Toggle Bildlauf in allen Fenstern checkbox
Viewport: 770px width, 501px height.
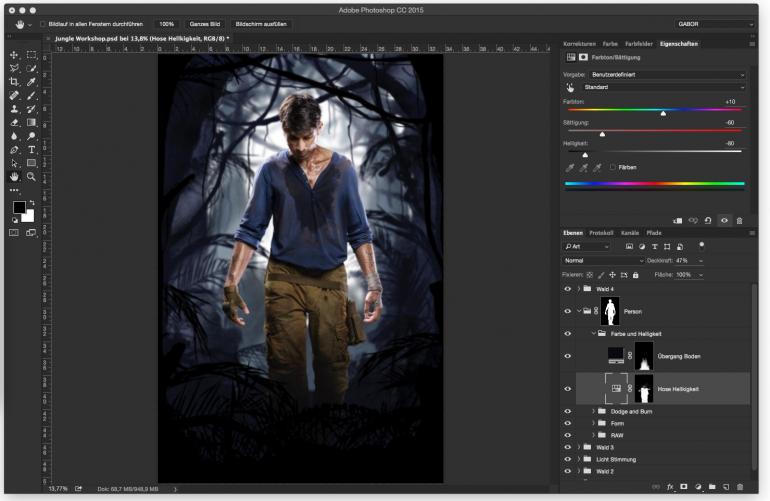point(43,24)
